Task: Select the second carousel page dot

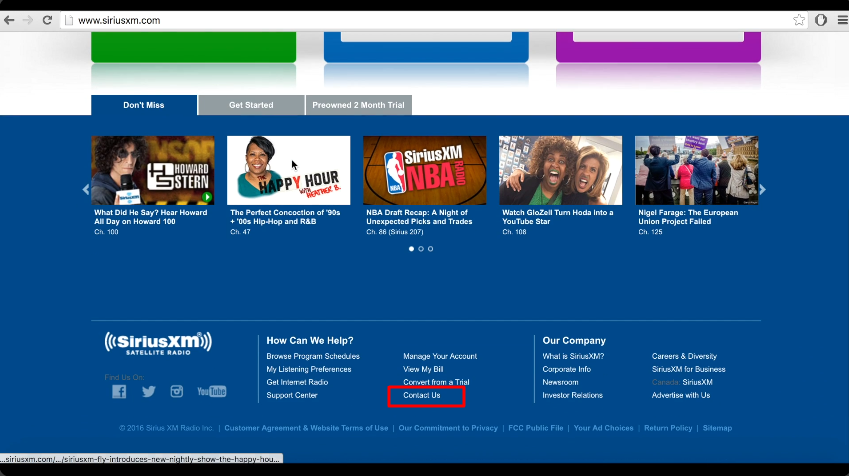Action: 421,249
